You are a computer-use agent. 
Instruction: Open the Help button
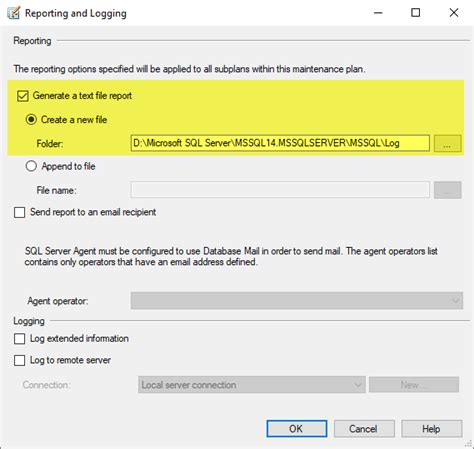[432, 429]
